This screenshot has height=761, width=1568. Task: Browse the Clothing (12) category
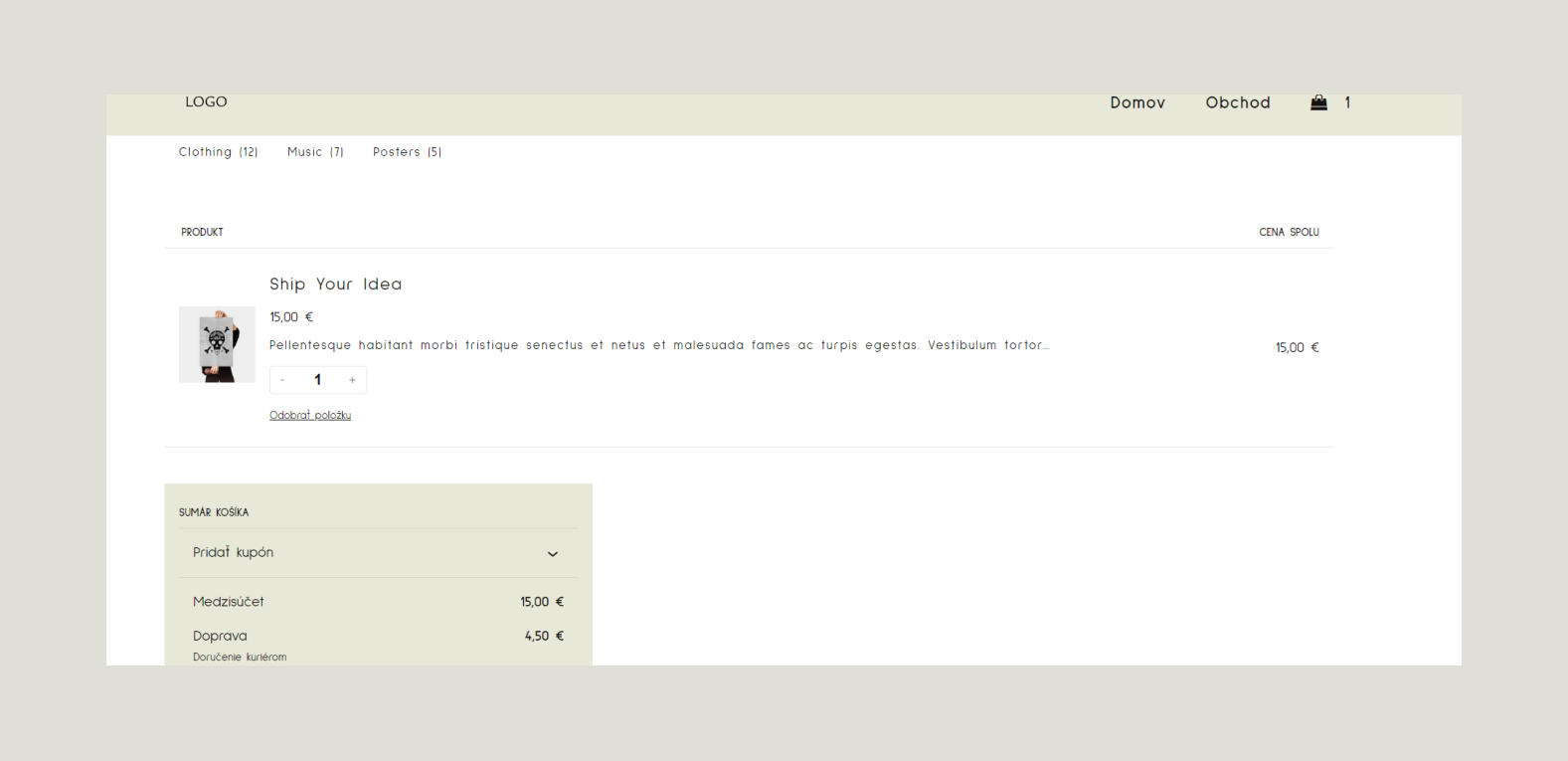pos(219,152)
